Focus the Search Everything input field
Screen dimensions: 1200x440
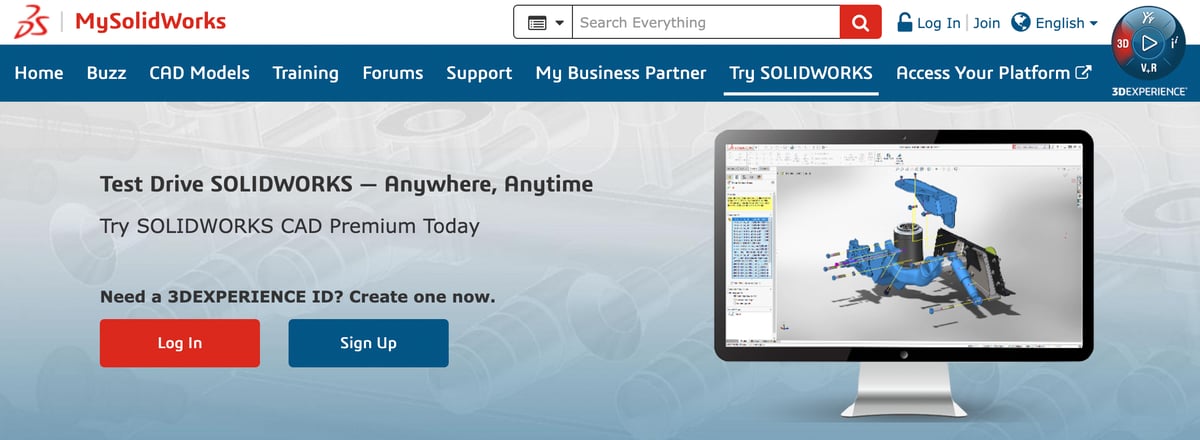coord(706,22)
